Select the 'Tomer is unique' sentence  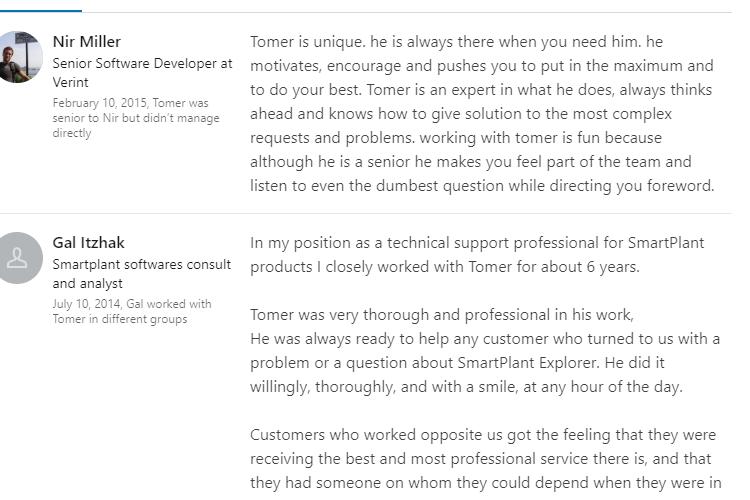click(308, 42)
